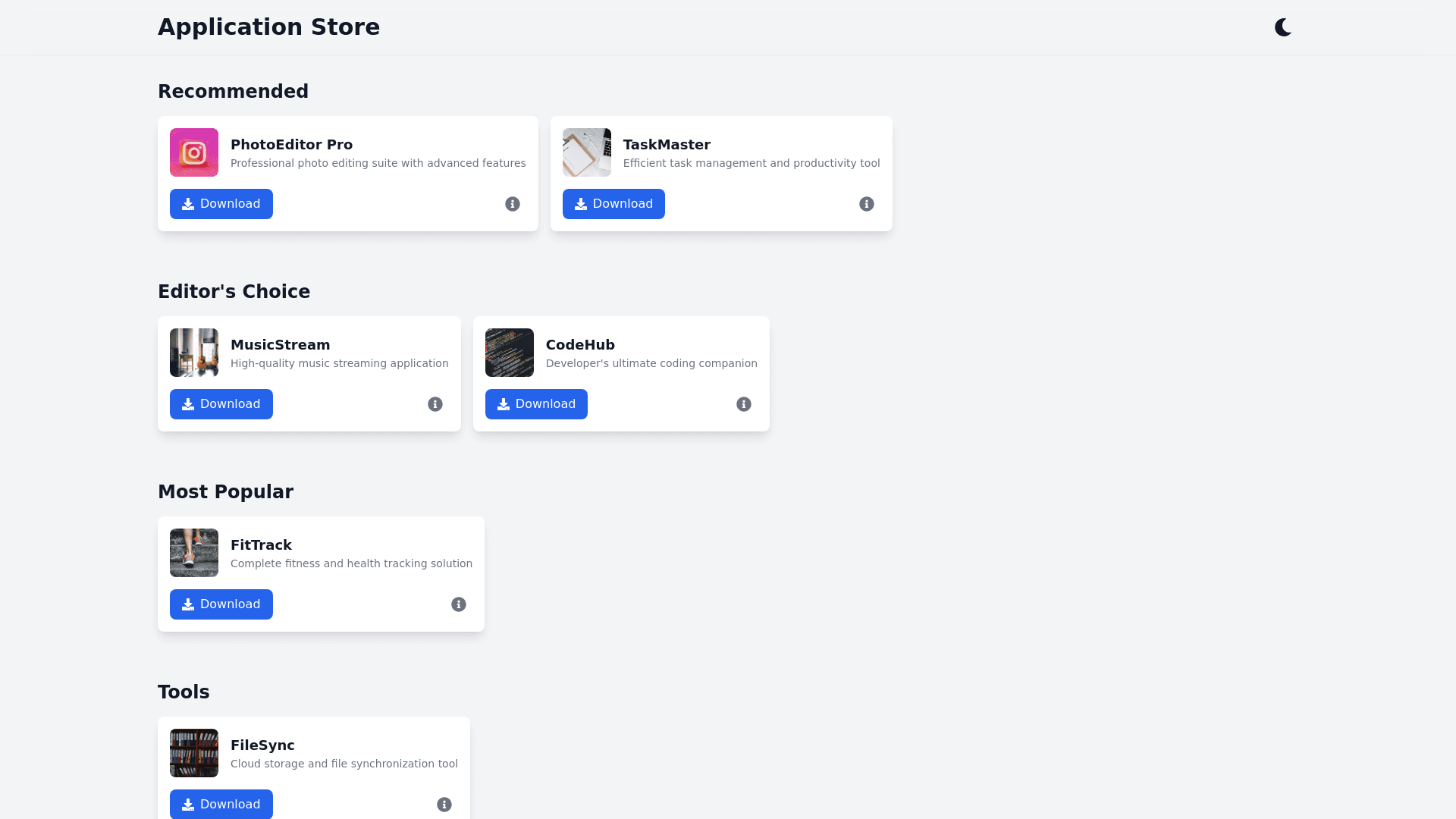View CodeHub information icon

point(744,404)
